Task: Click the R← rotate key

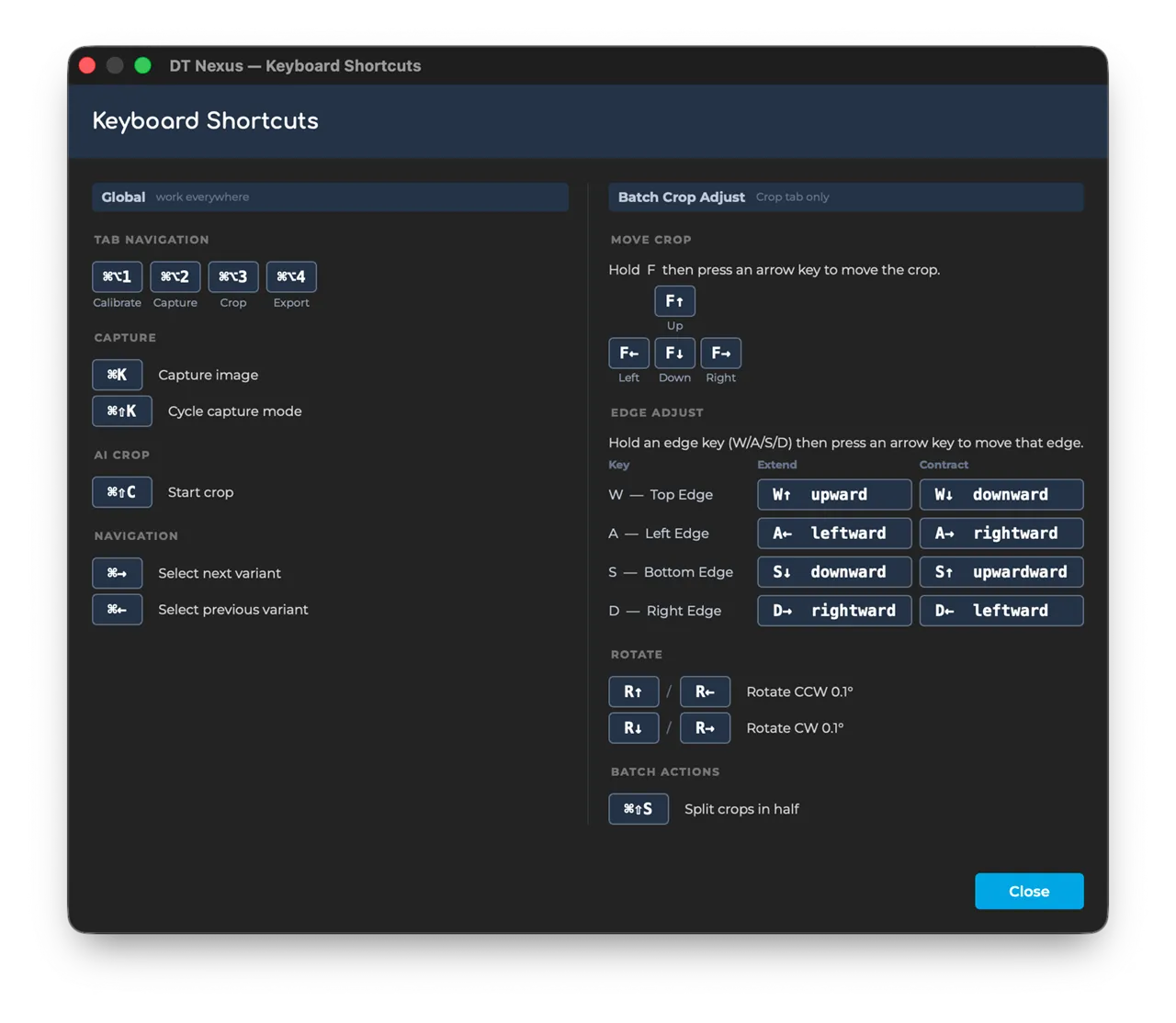Action: click(705, 691)
